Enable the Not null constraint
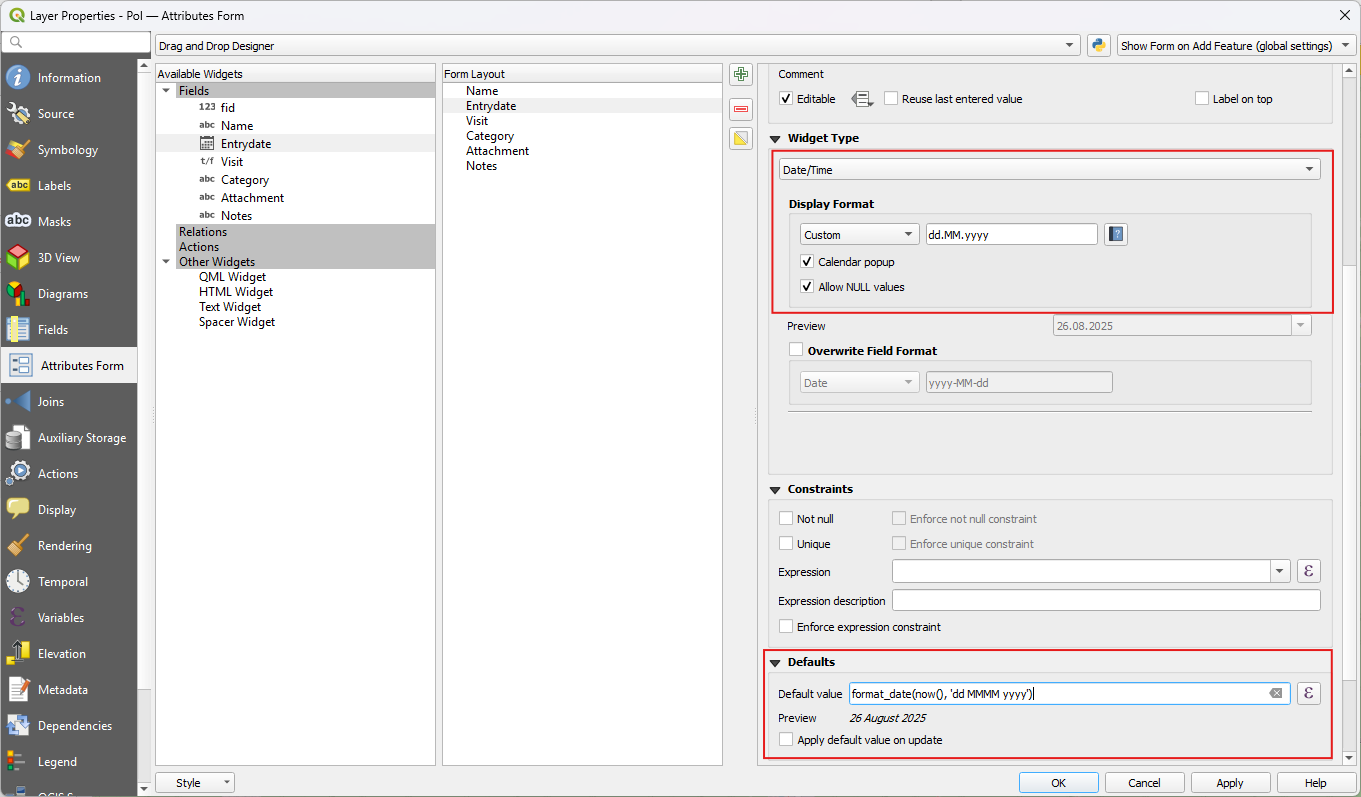The width and height of the screenshot is (1361, 797). [786, 519]
